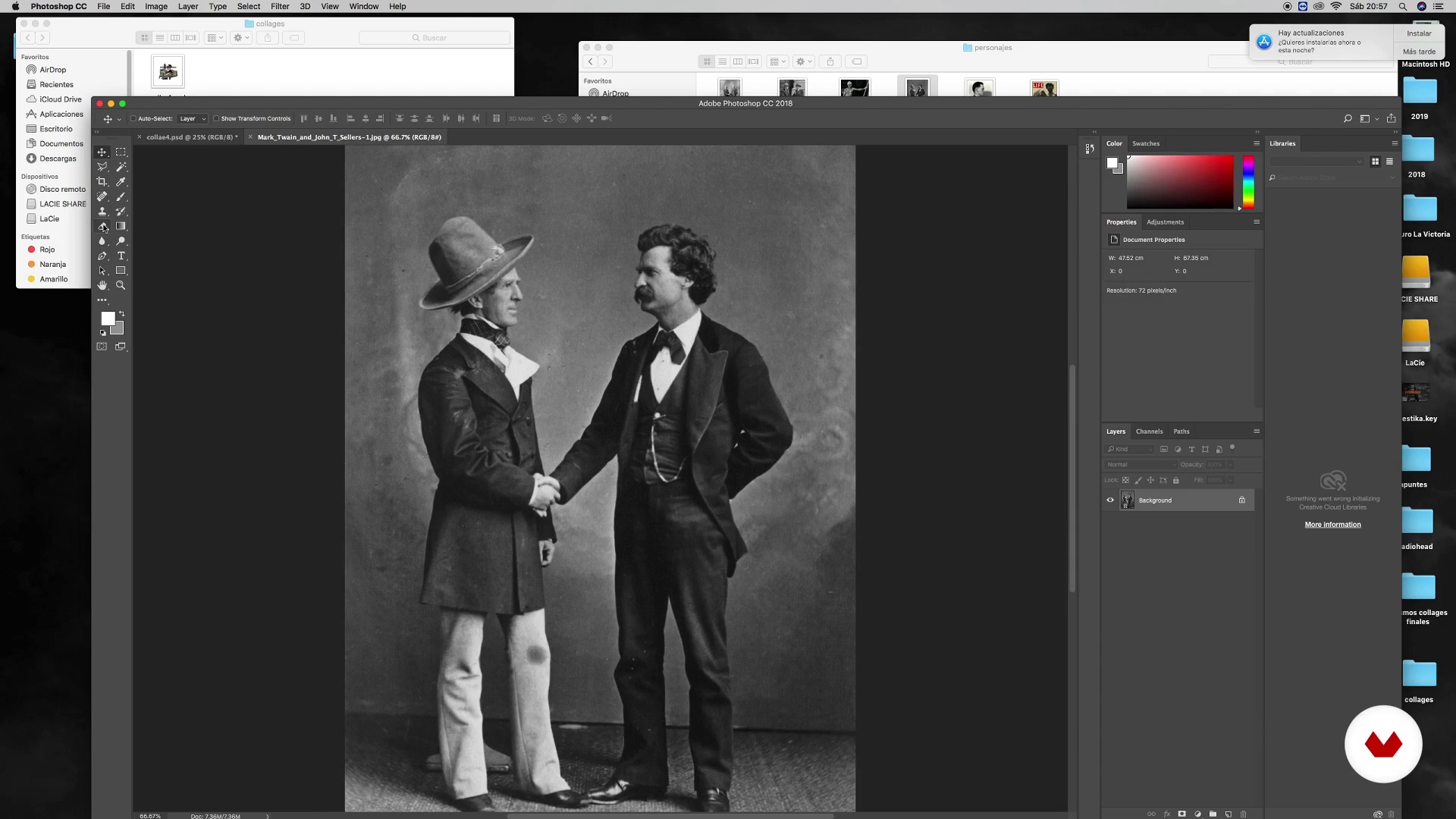Enable the Auto-Select checkbox
The width and height of the screenshot is (1456, 819).
(133, 118)
